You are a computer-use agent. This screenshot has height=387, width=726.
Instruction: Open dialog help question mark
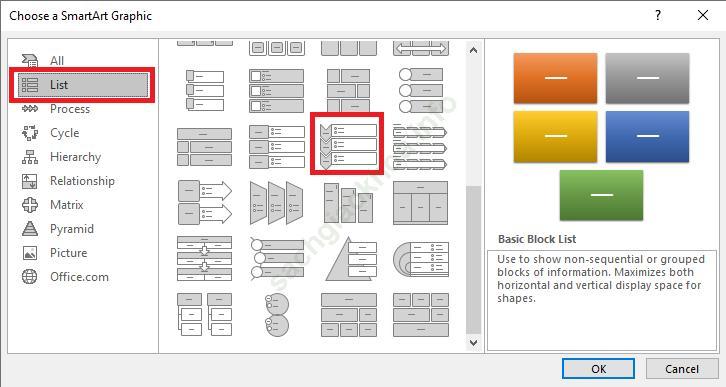coord(658,15)
